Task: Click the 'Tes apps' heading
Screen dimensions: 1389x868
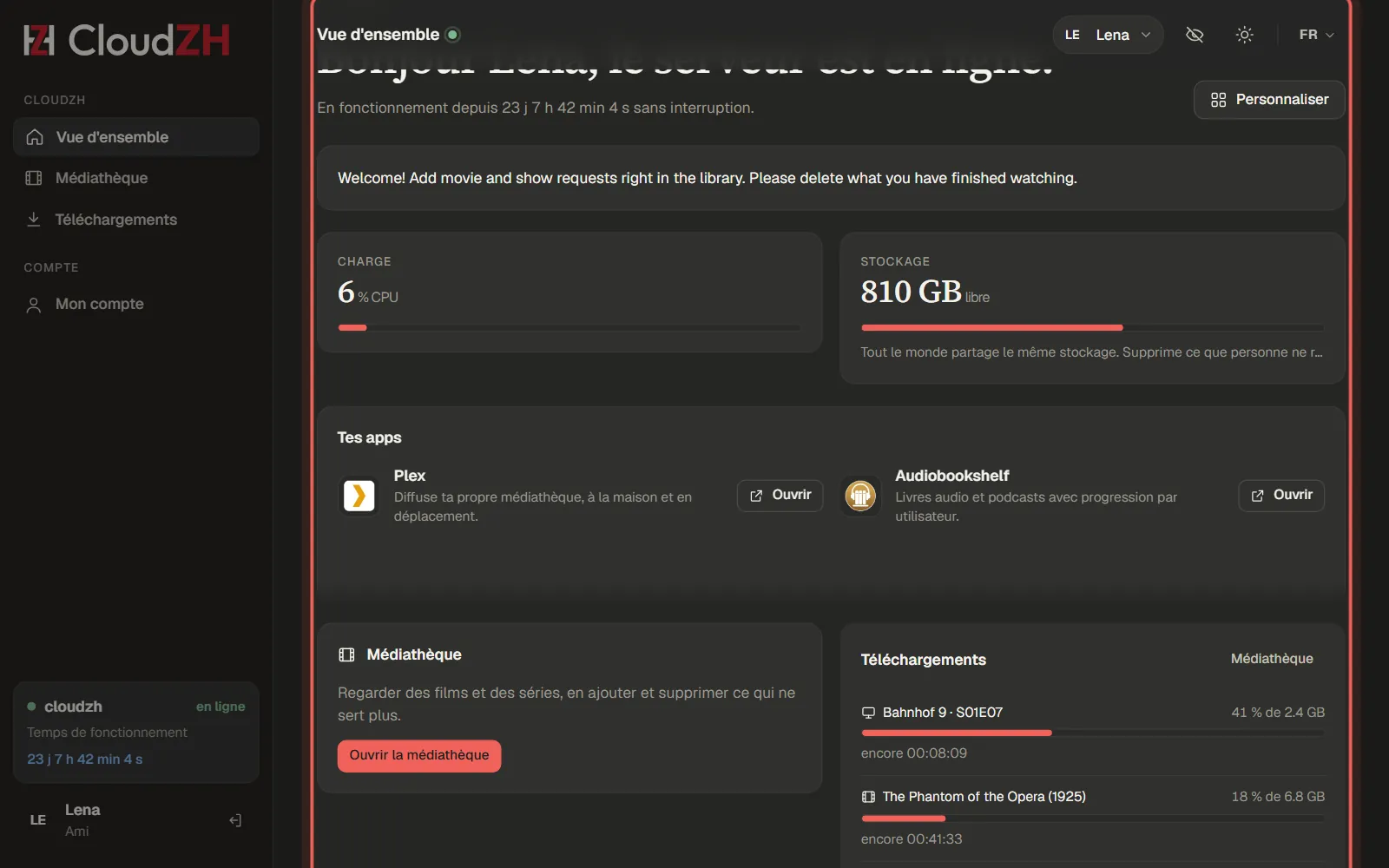Action: (369, 437)
